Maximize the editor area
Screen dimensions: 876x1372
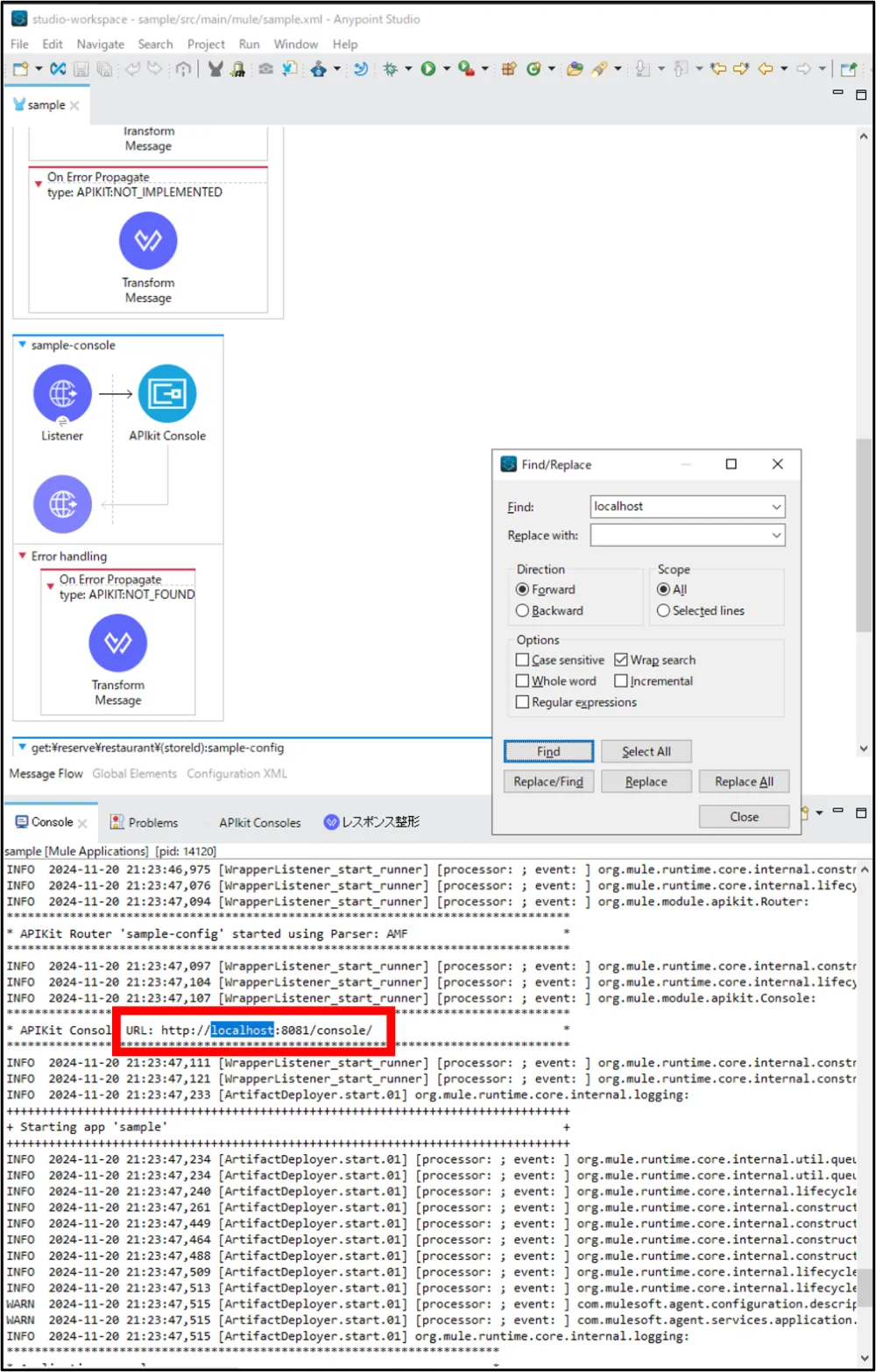(x=860, y=94)
